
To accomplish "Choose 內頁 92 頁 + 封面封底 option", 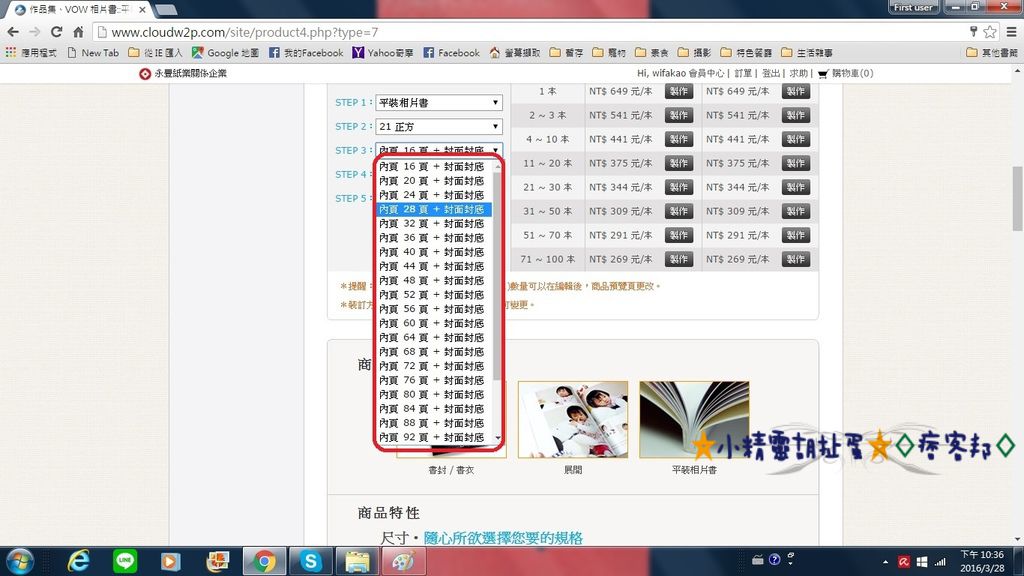I will pos(432,438).
